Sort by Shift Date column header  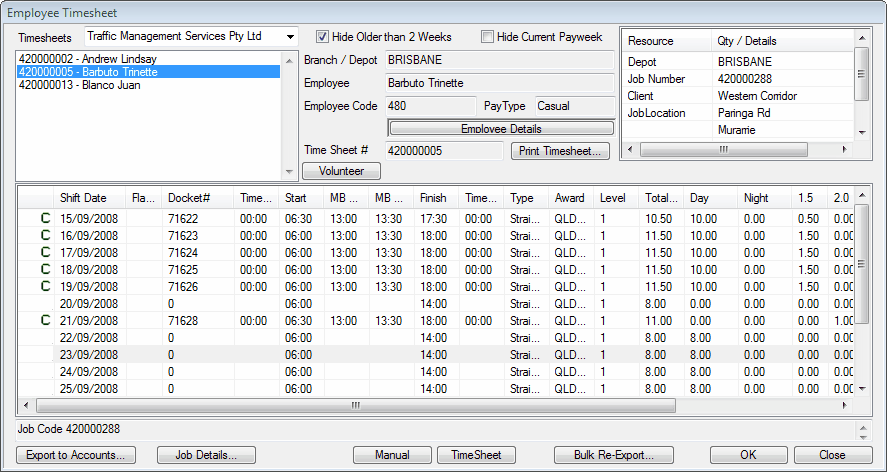(x=83, y=198)
